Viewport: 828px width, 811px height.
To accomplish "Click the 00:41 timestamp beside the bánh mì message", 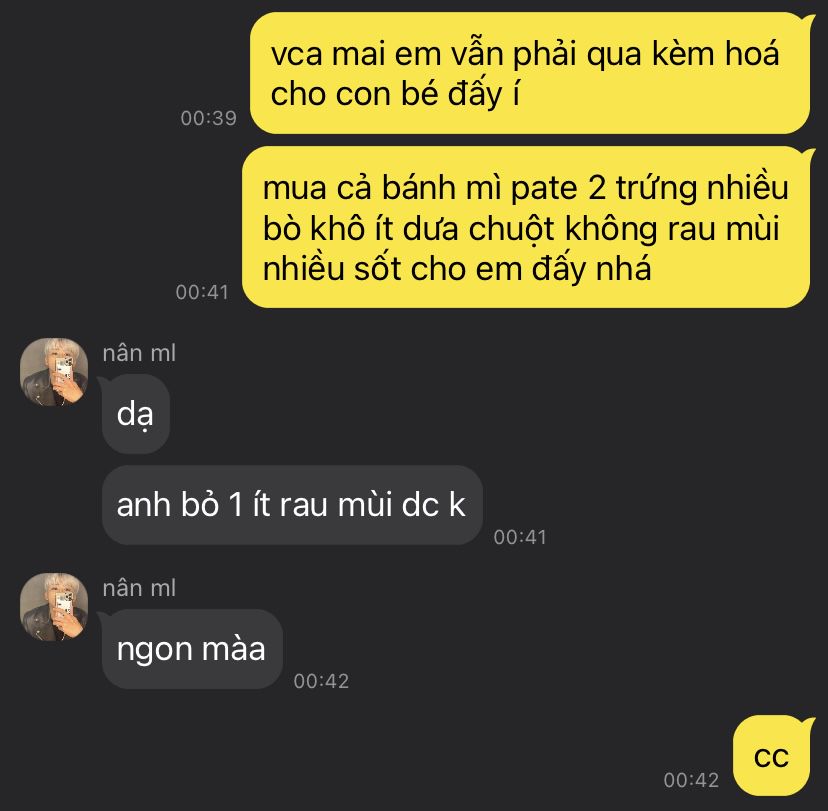I will pyautogui.click(x=202, y=292).
